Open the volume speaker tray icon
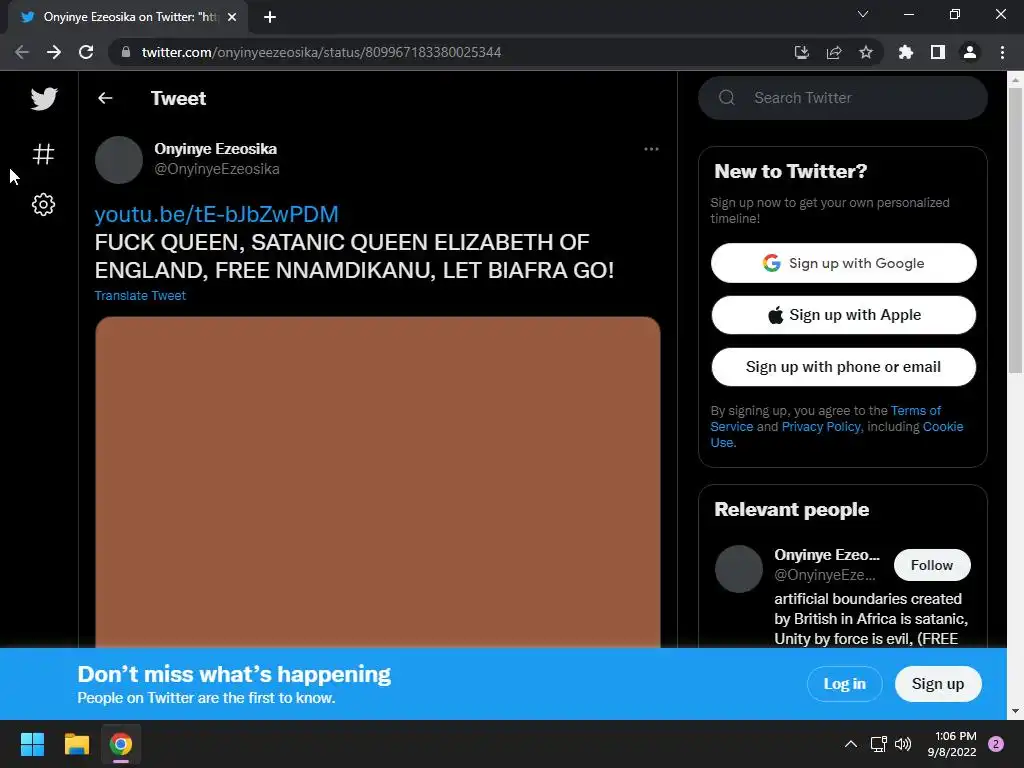 [x=903, y=744]
